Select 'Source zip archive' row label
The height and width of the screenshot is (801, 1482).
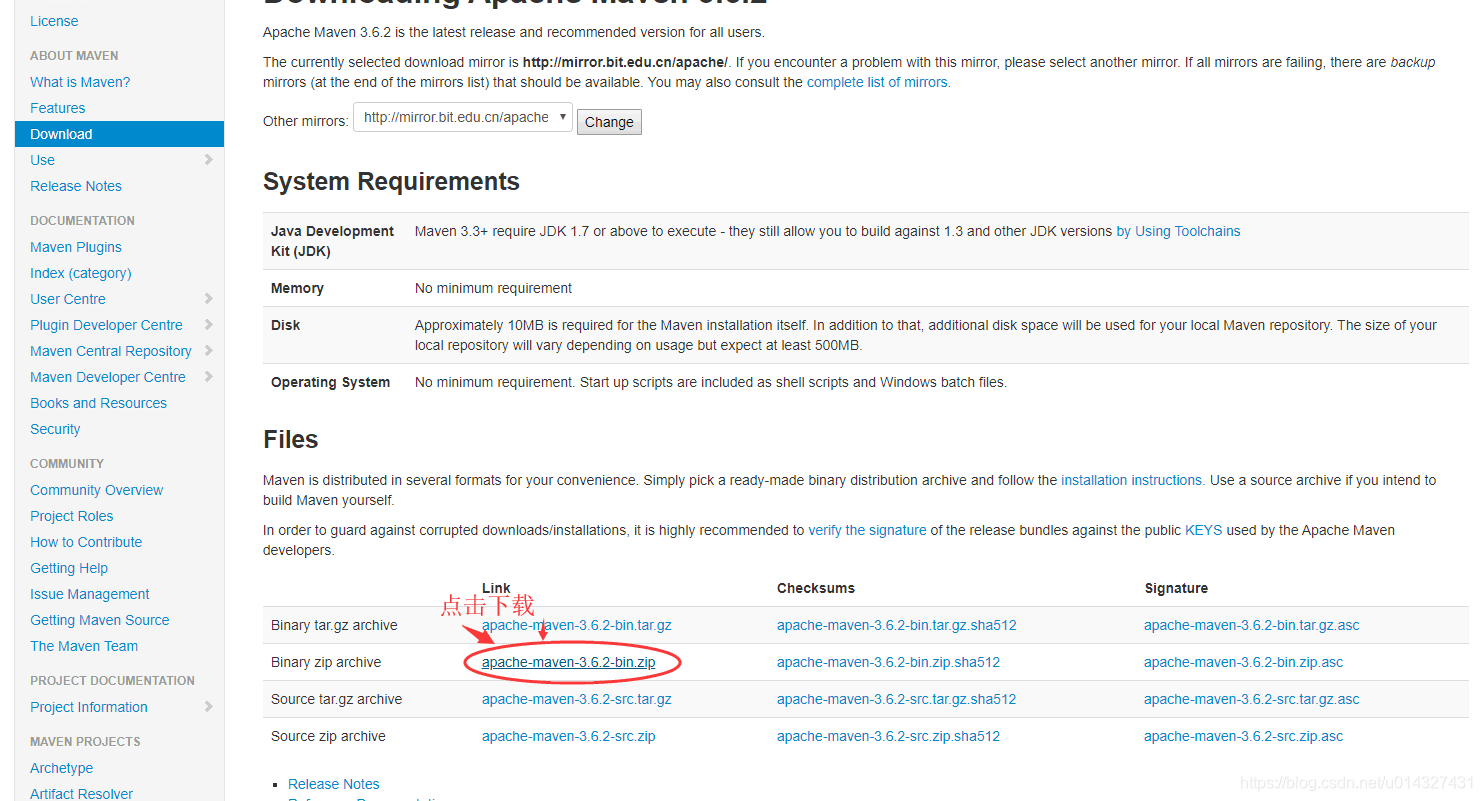pos(328,736)
